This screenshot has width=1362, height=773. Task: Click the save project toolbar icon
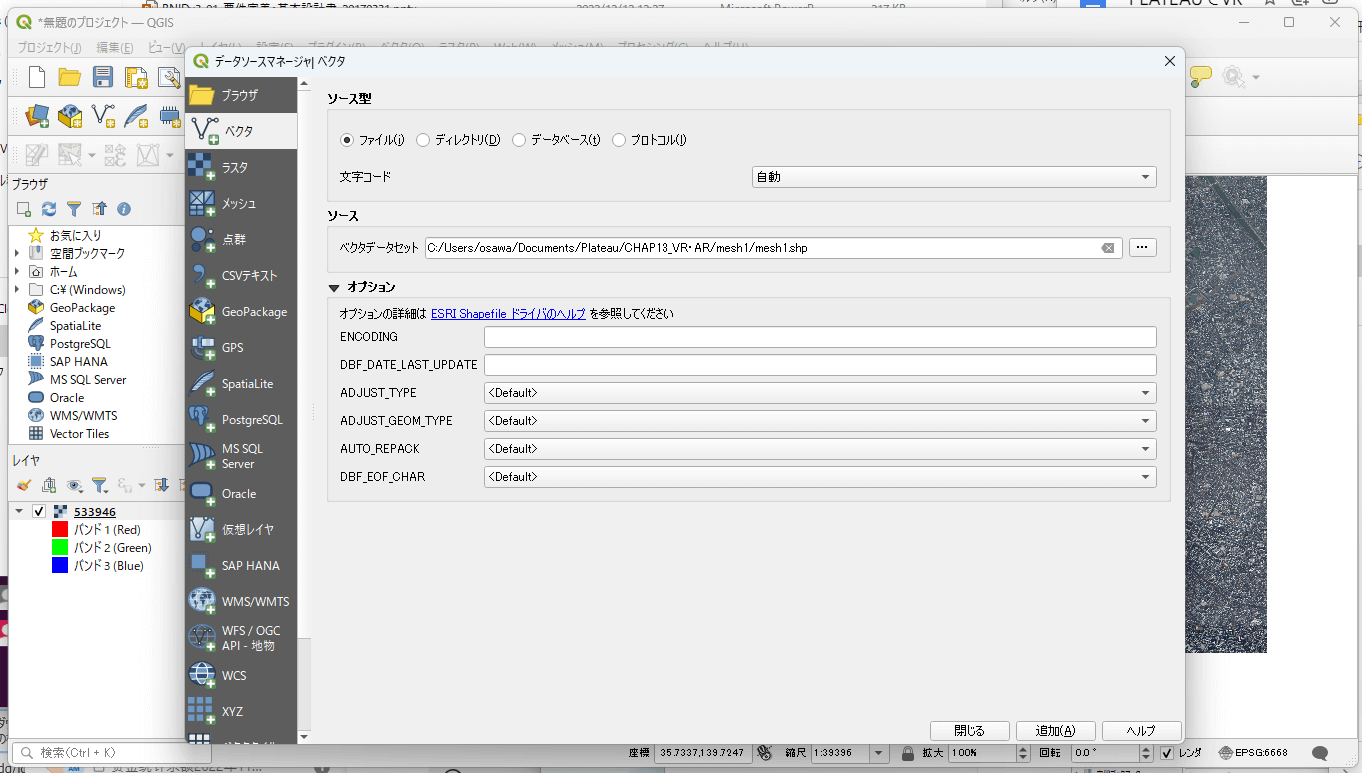click(x=102, y=78)
